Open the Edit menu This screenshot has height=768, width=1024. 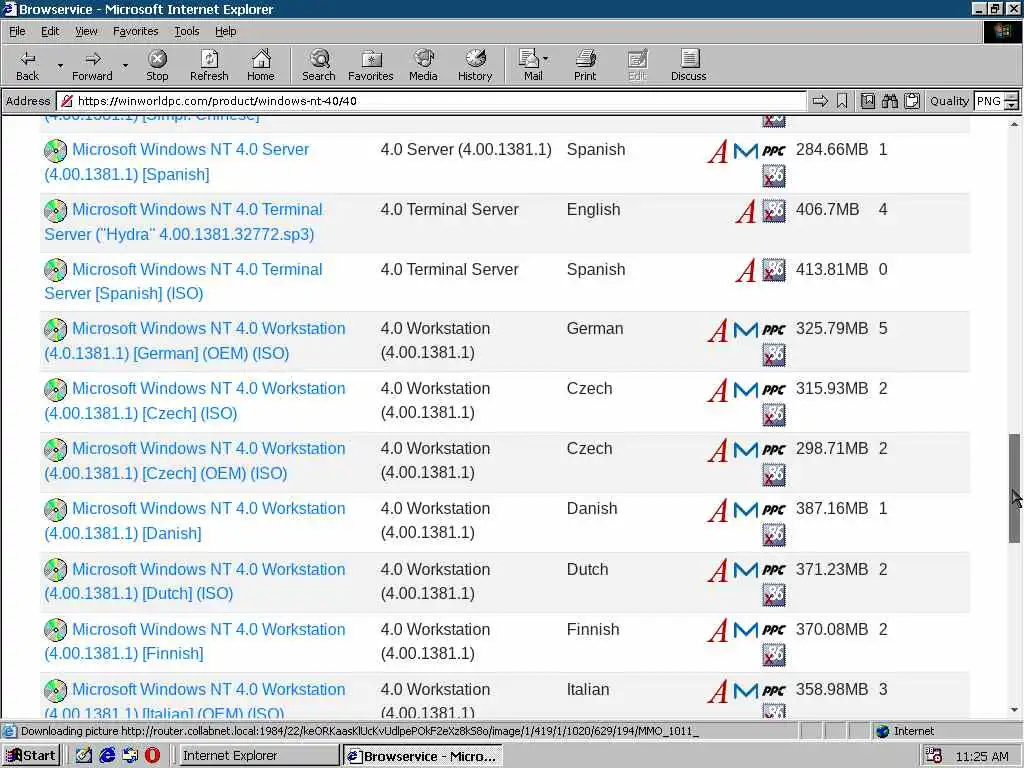[50, 31]
